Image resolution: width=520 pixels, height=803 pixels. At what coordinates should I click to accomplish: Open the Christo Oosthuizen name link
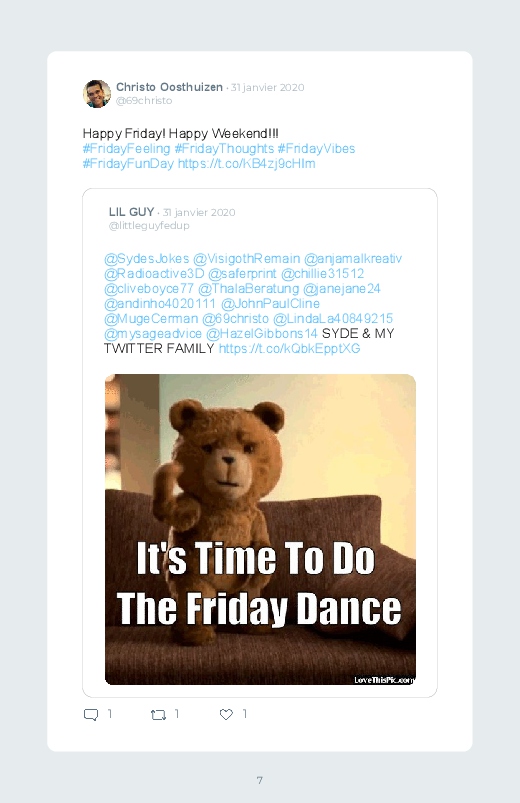(x=170, y=87)
